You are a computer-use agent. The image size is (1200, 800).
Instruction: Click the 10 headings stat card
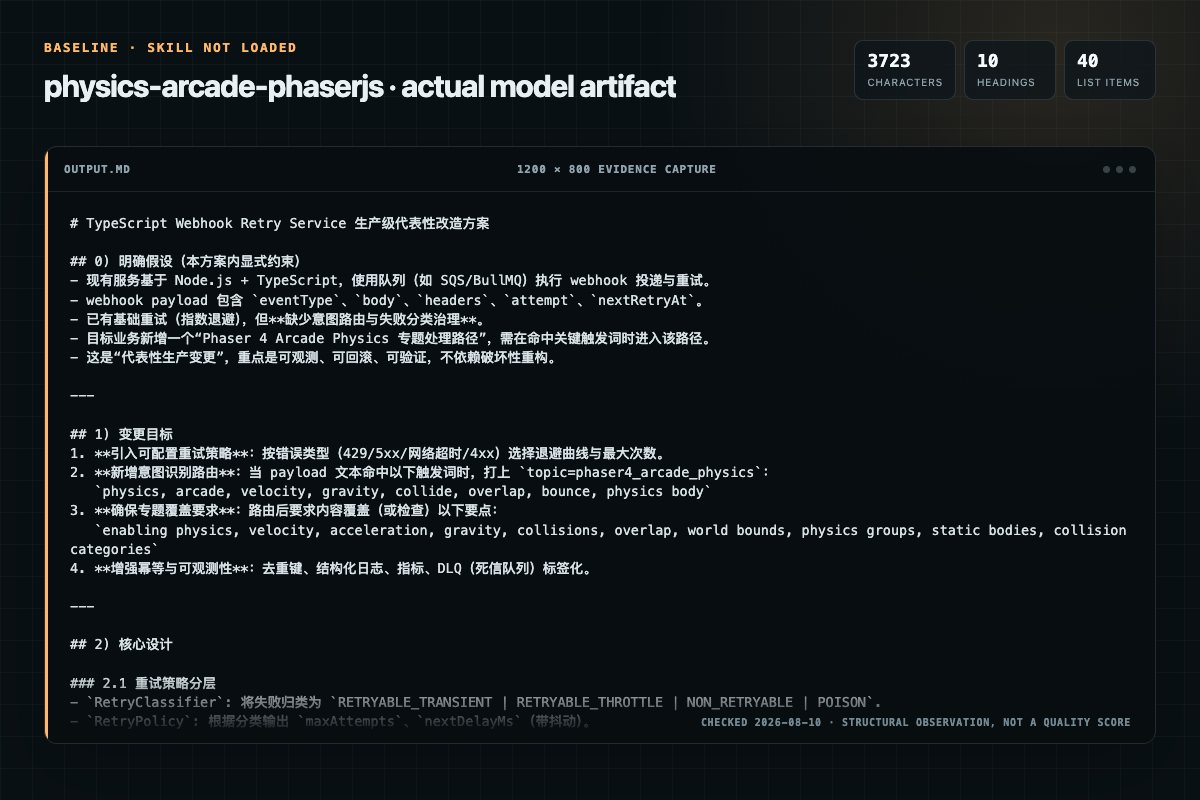pyautogui.click(x=1010, y=70)
